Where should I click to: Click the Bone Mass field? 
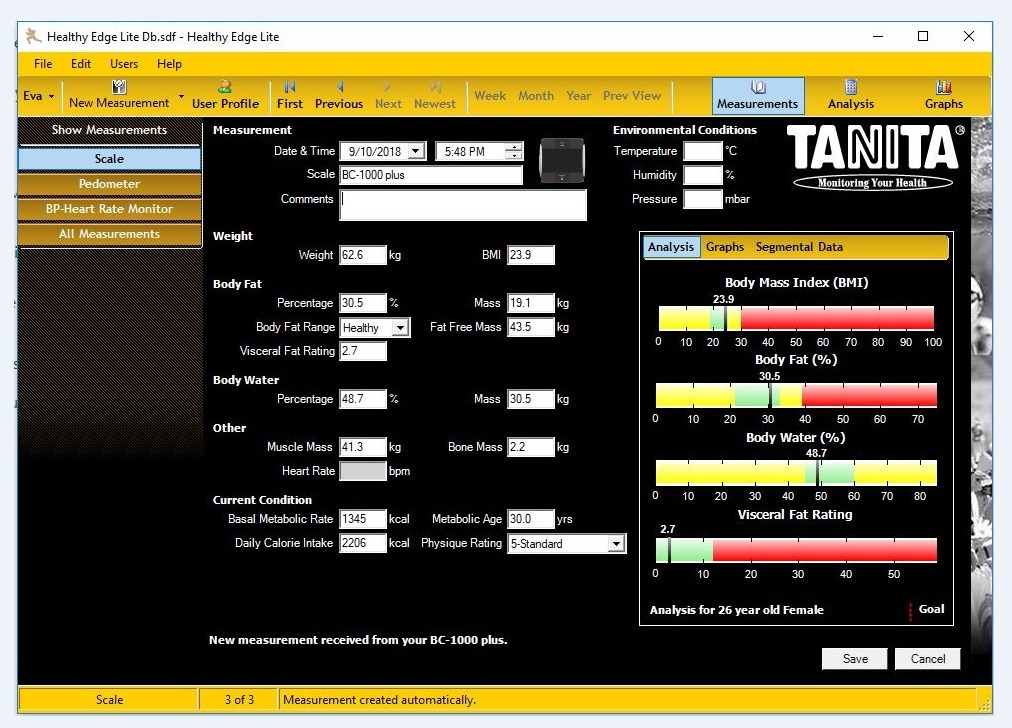click(531, 447)
